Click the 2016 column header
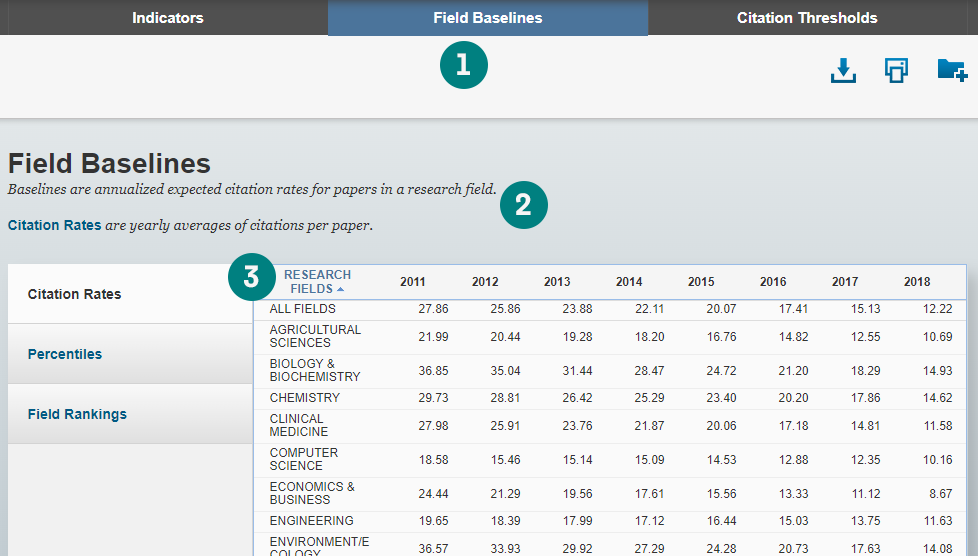 click(x=773, y=281)
